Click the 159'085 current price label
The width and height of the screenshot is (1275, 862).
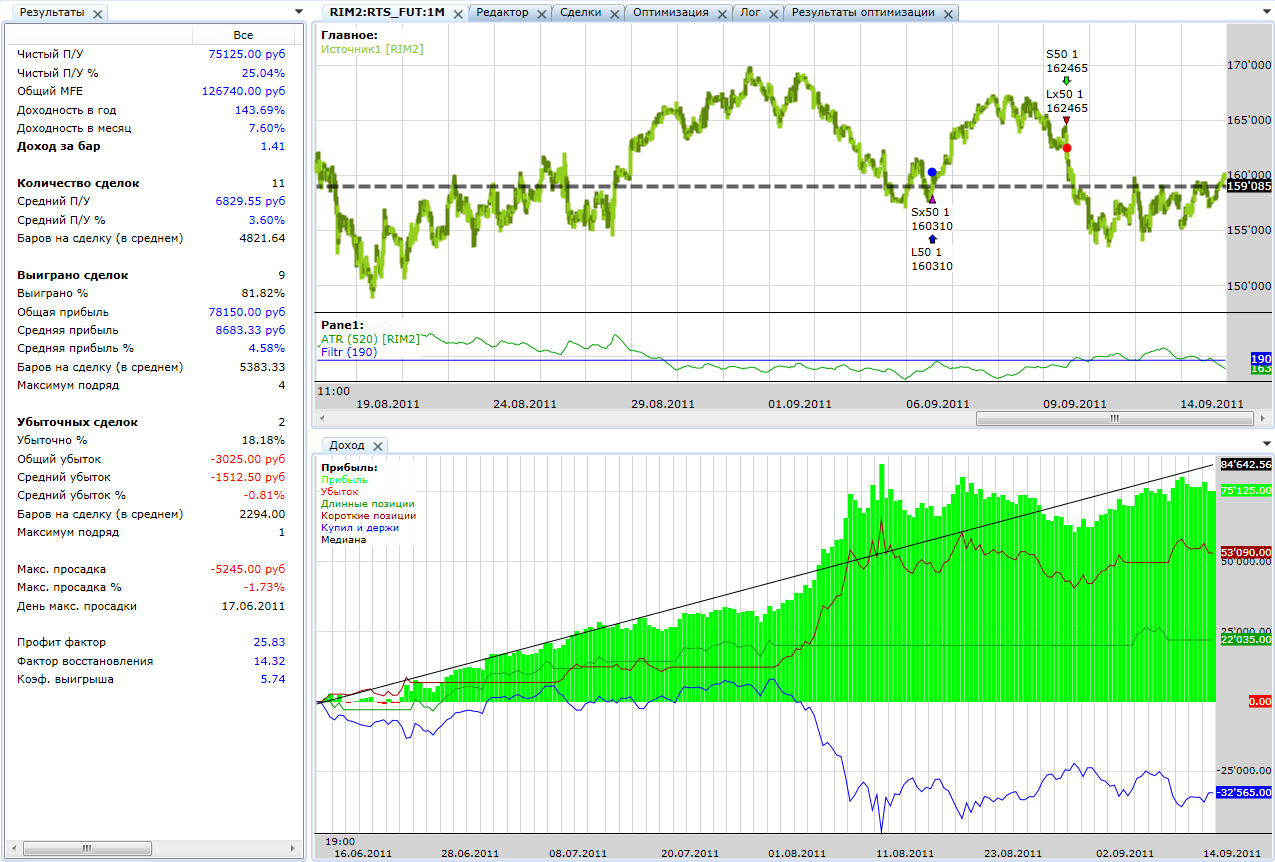tap(1249, 186)
